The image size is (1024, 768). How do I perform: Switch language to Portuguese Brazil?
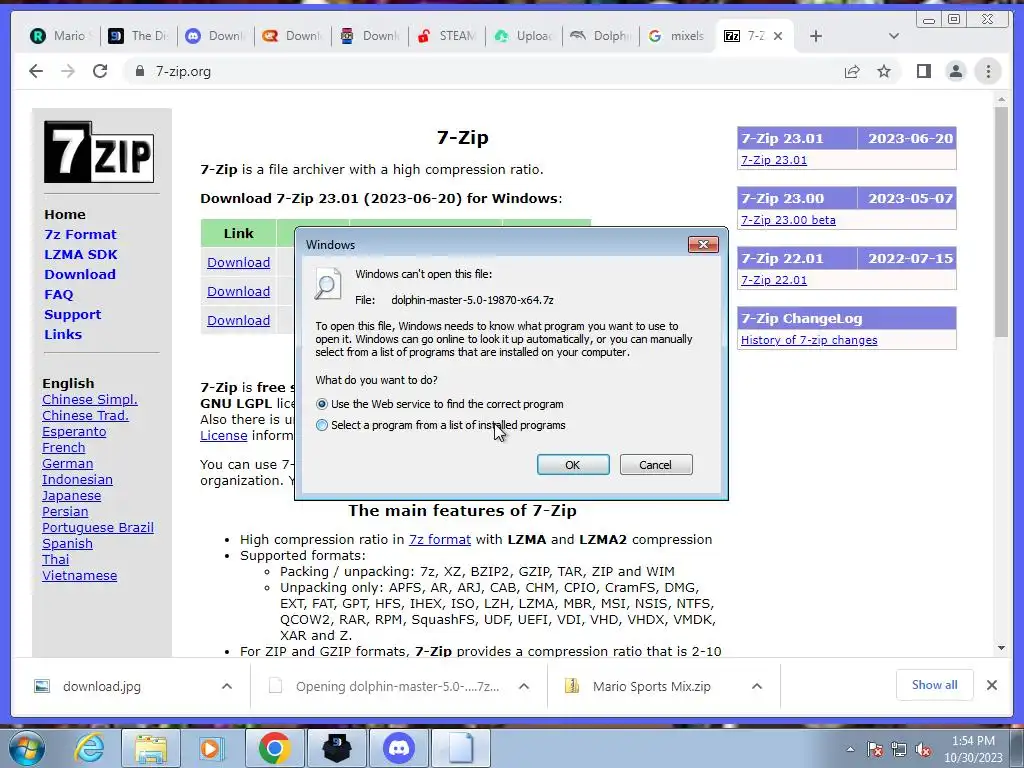click(98, 528)
